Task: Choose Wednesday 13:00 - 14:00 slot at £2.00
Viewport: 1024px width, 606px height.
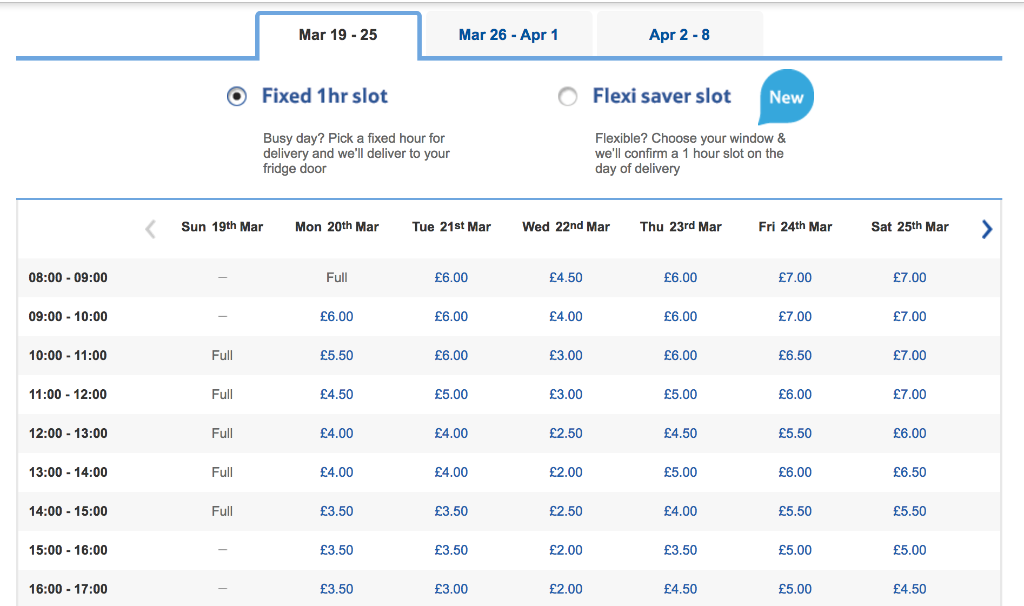Action: point(566,472)
